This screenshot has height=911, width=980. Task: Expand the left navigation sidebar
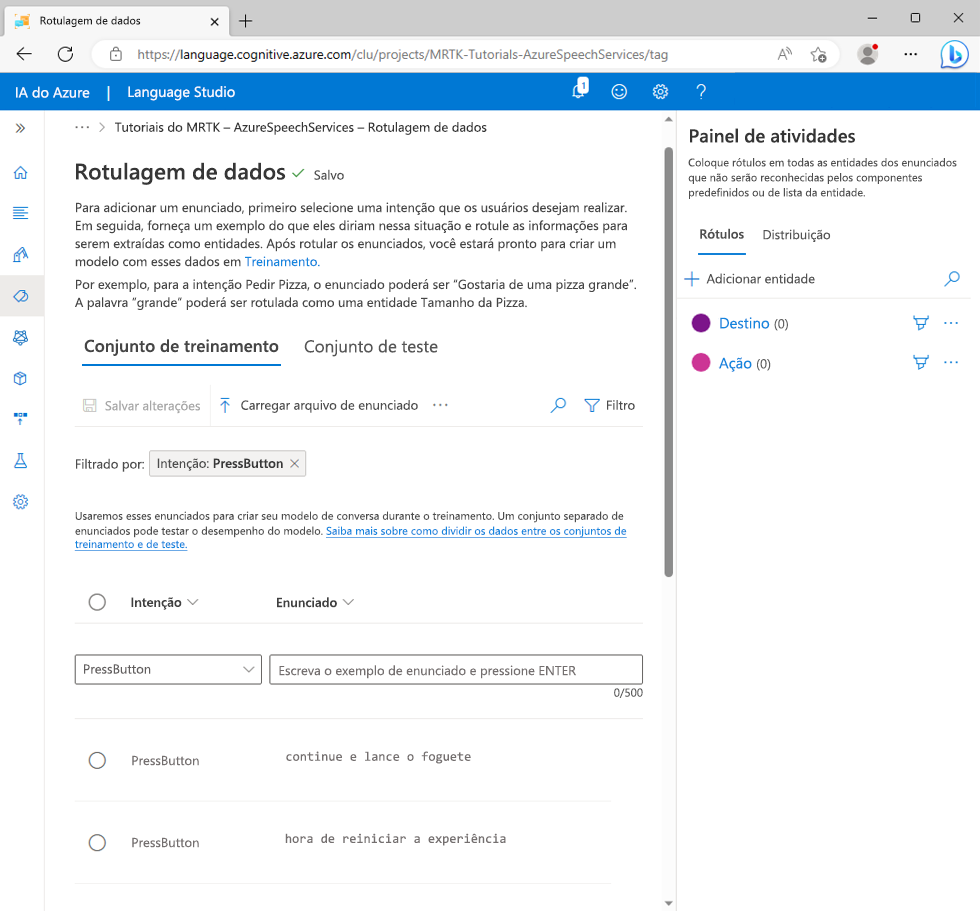[21, 128]
